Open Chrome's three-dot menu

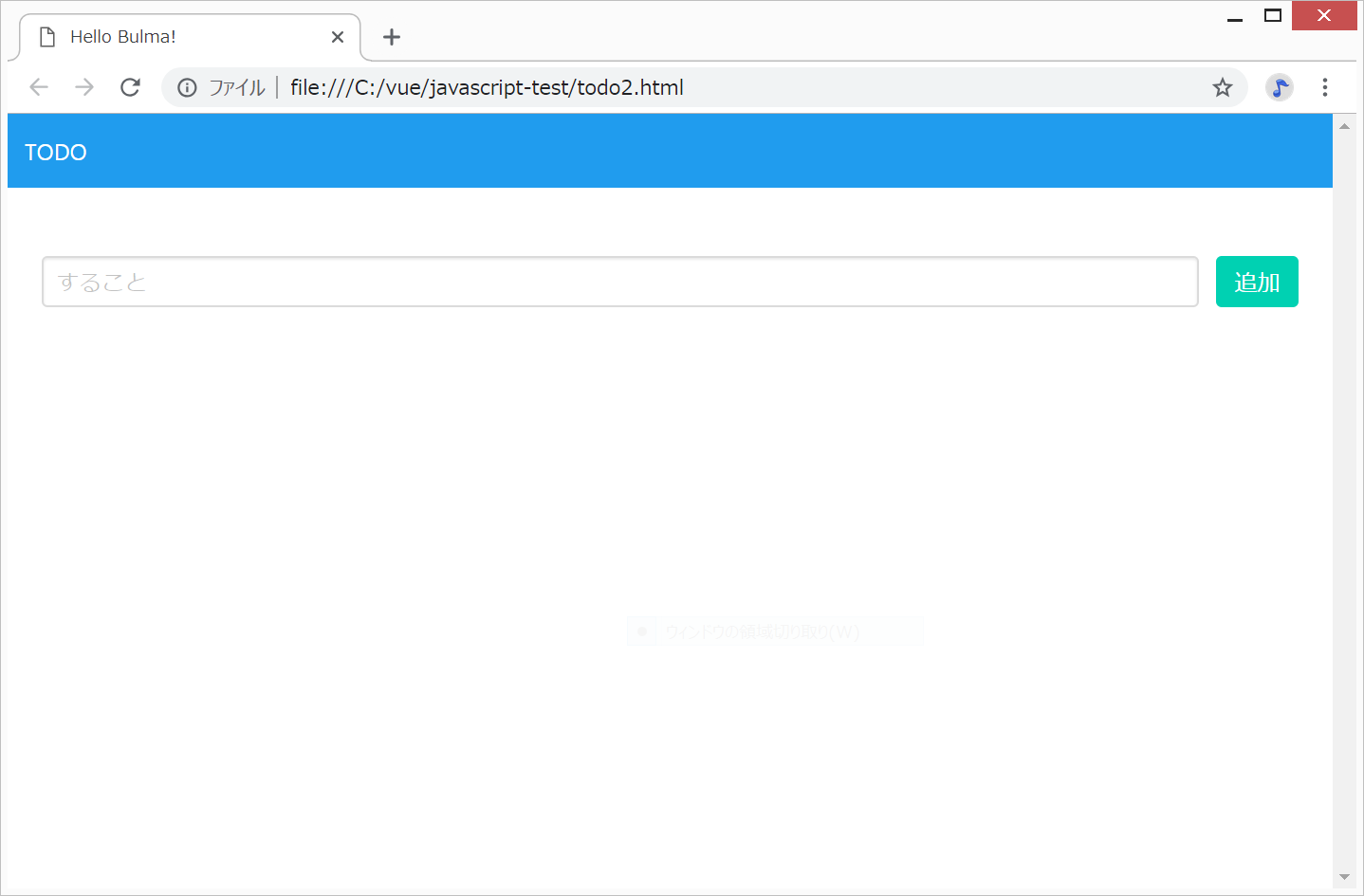1324,87
